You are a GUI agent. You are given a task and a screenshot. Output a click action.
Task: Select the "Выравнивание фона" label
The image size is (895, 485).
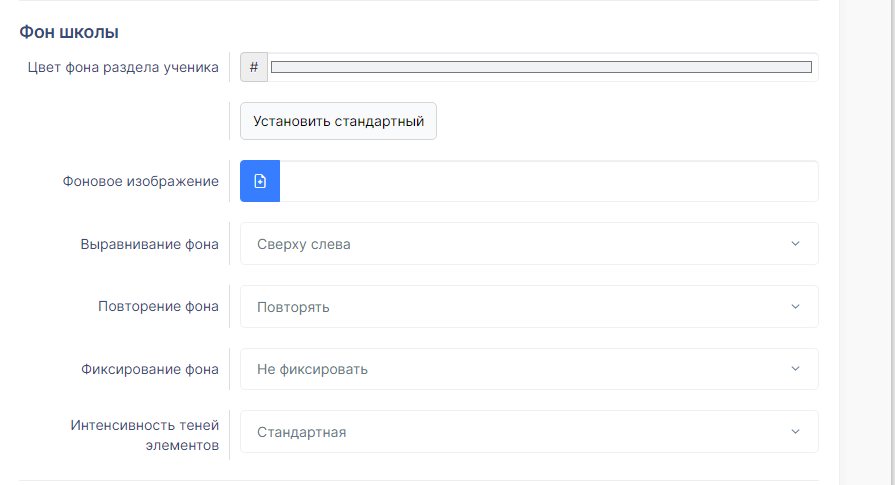click(x=150, y=244)
